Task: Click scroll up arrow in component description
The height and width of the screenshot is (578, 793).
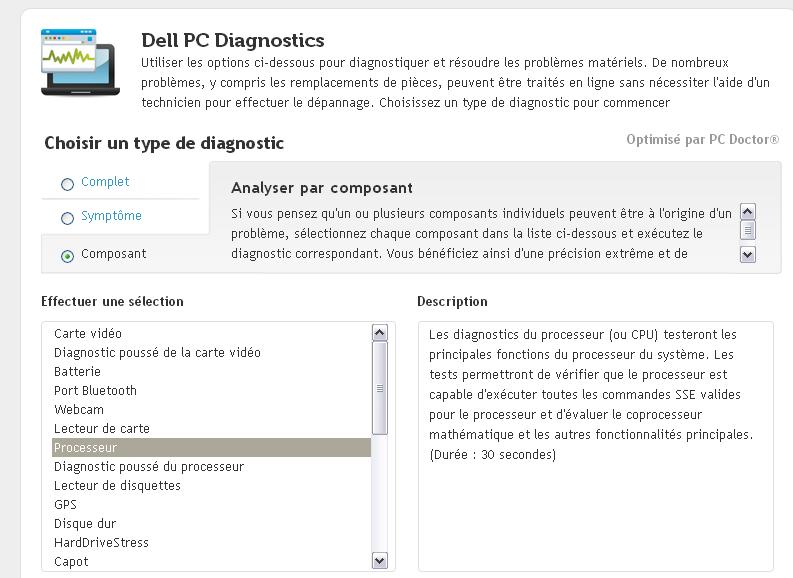Action: pos(747,211)
